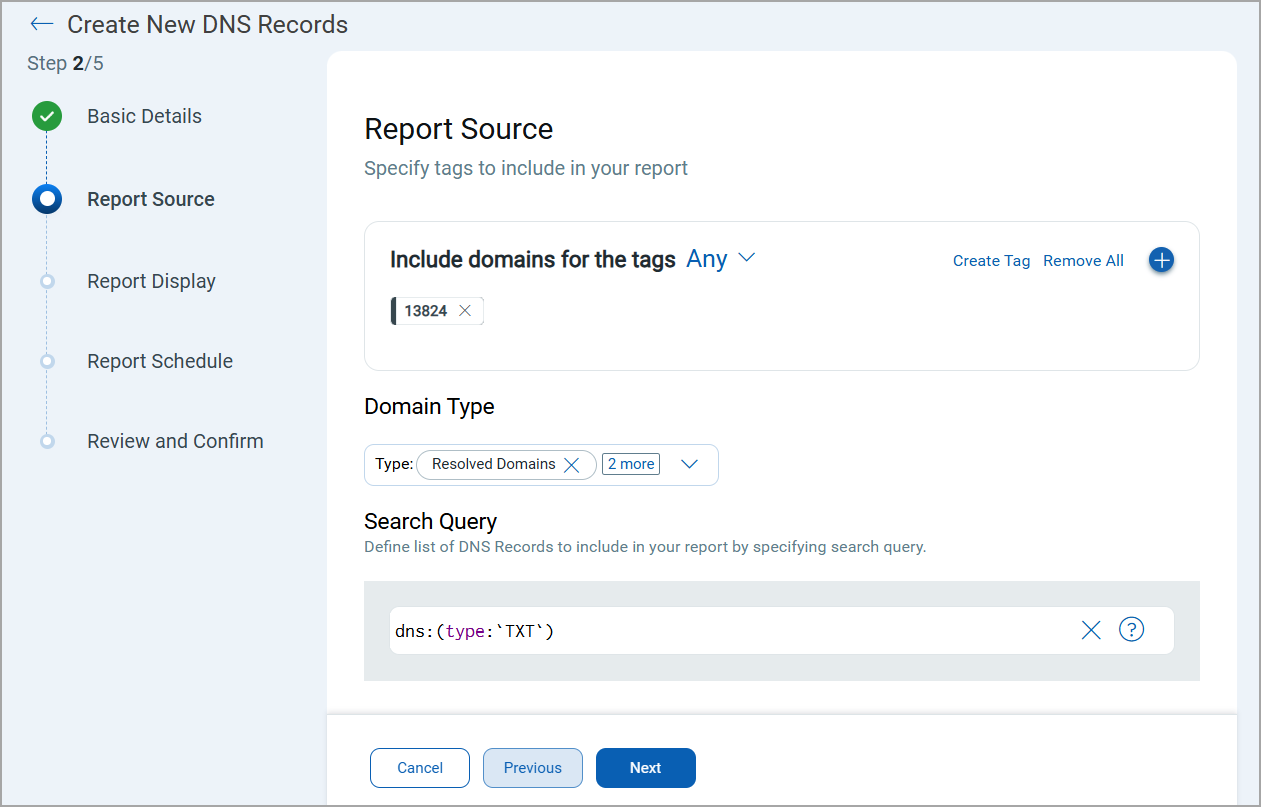Image resolution: width=1261 pixels, height=807 pixels.
Task: Show the 2 more domain types
Action: point(631,464)
